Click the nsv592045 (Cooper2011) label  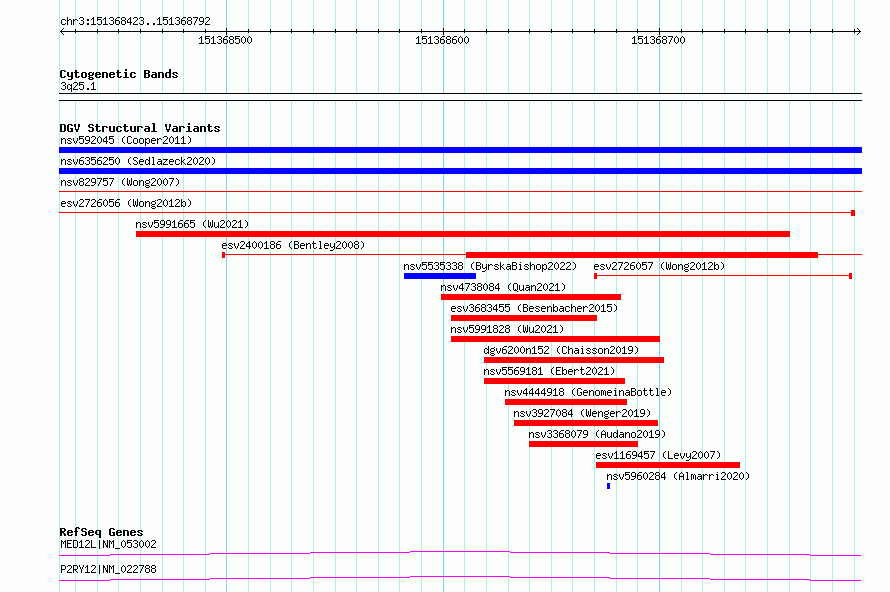pyautogui.click(x=126, y=140)
